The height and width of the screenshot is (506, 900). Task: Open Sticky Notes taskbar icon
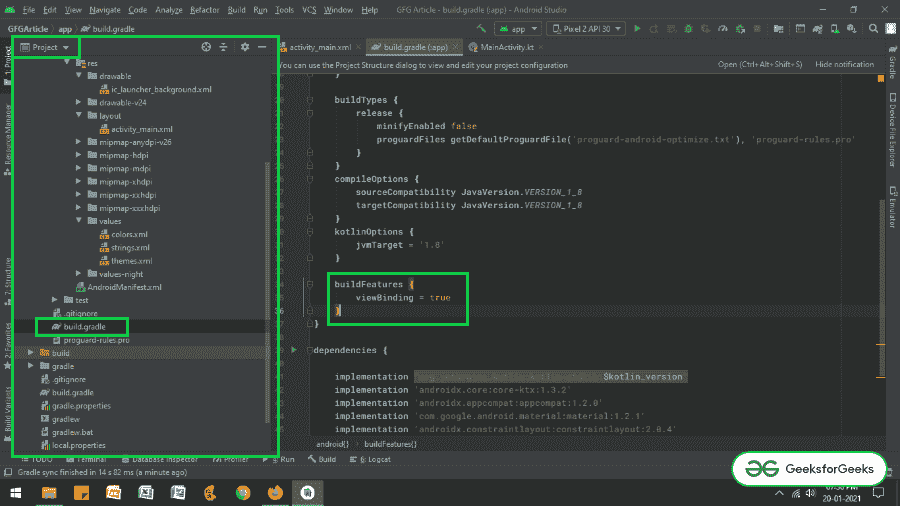82,493
